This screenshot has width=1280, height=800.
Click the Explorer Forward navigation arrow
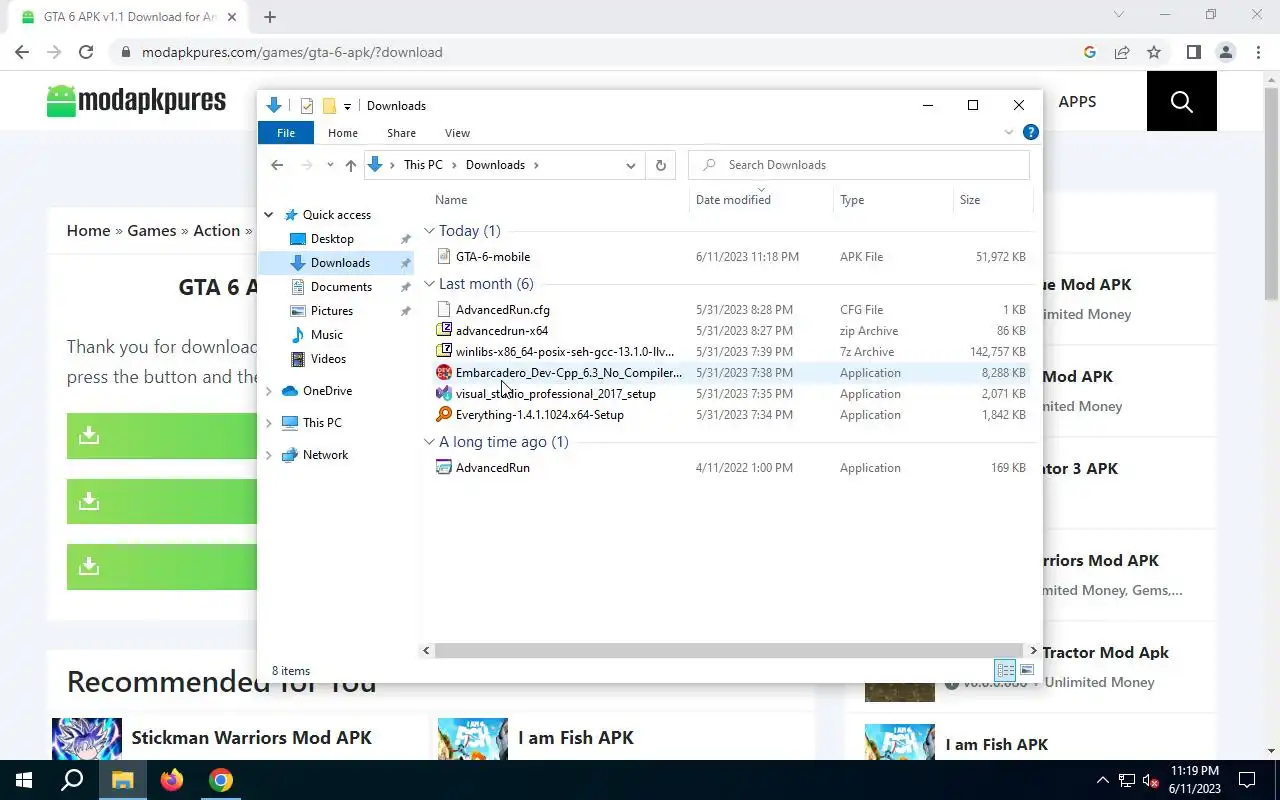point(307,165)
